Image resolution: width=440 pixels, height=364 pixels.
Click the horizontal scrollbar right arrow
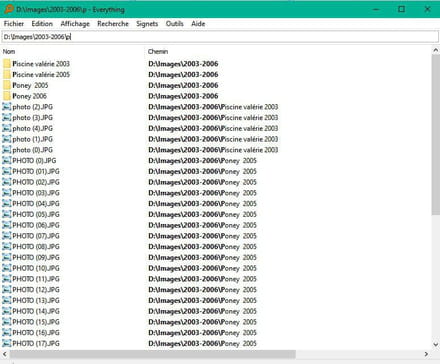pyautogui.click(x=426, y=354)
